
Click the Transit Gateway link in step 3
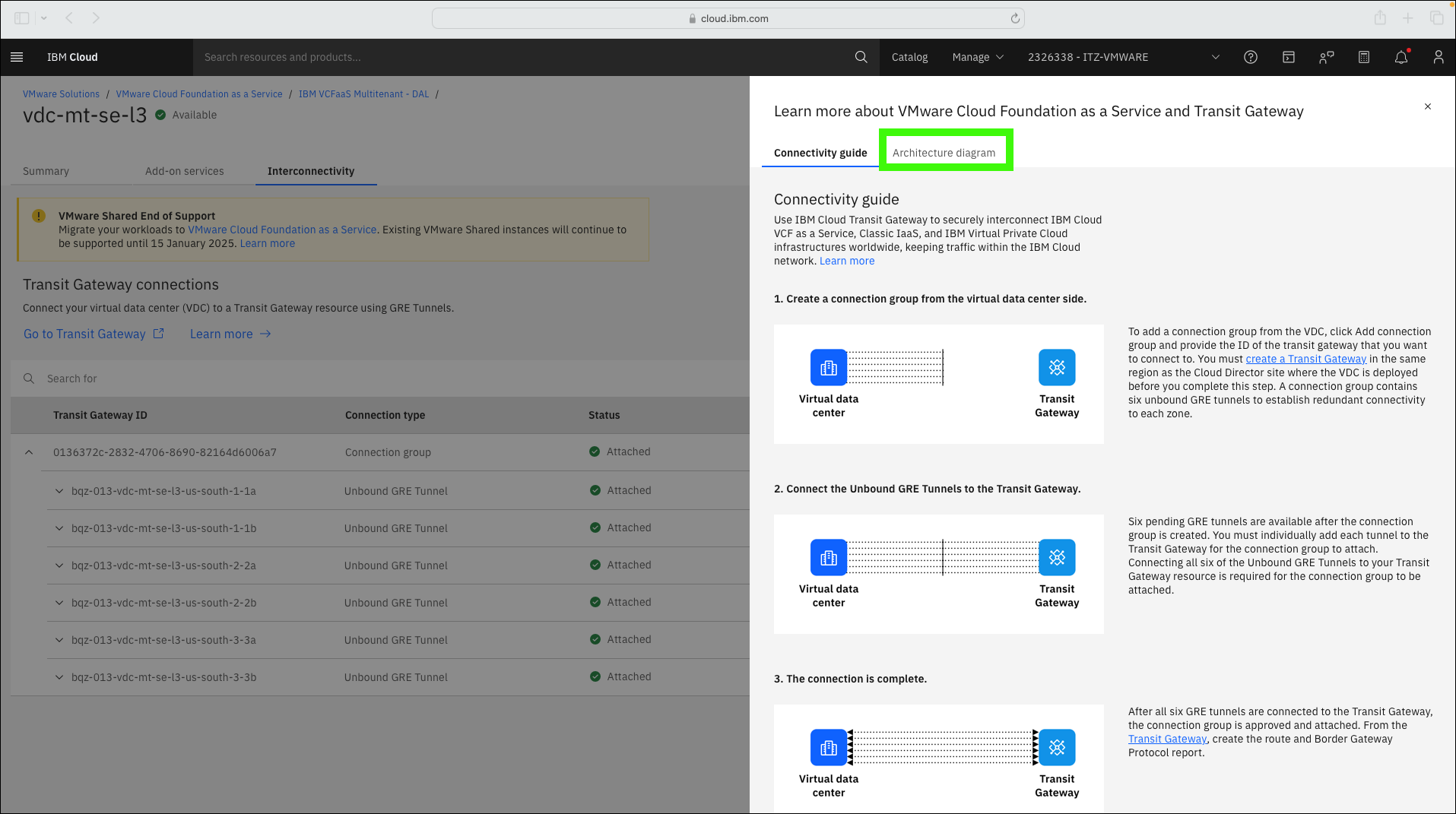point(1167,739)
